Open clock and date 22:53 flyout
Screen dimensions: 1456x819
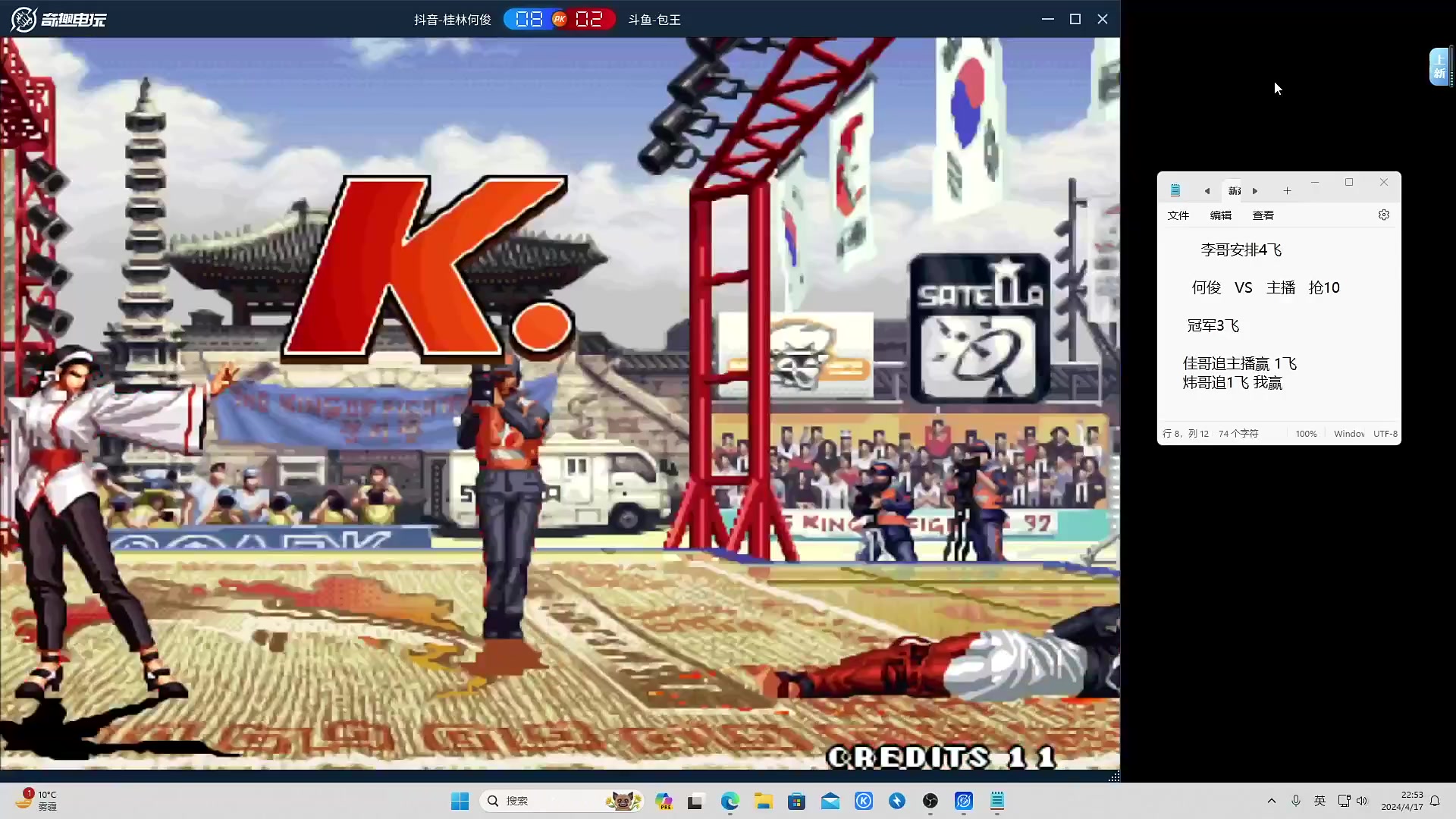pyautogui.click(x=1401, y=801)
